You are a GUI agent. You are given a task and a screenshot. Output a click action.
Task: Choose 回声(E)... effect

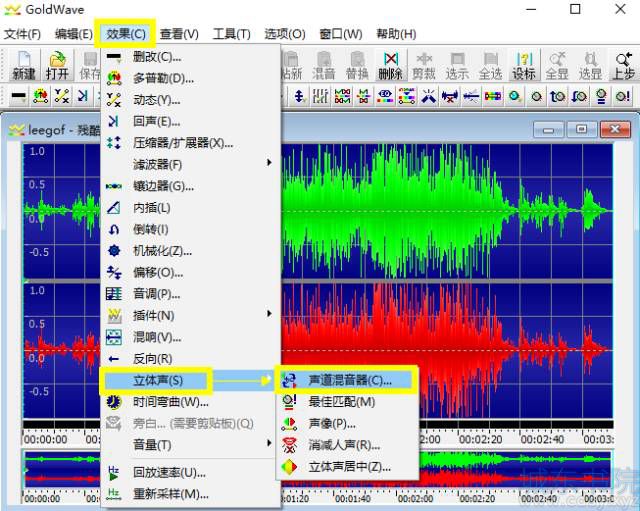(190, 121)
